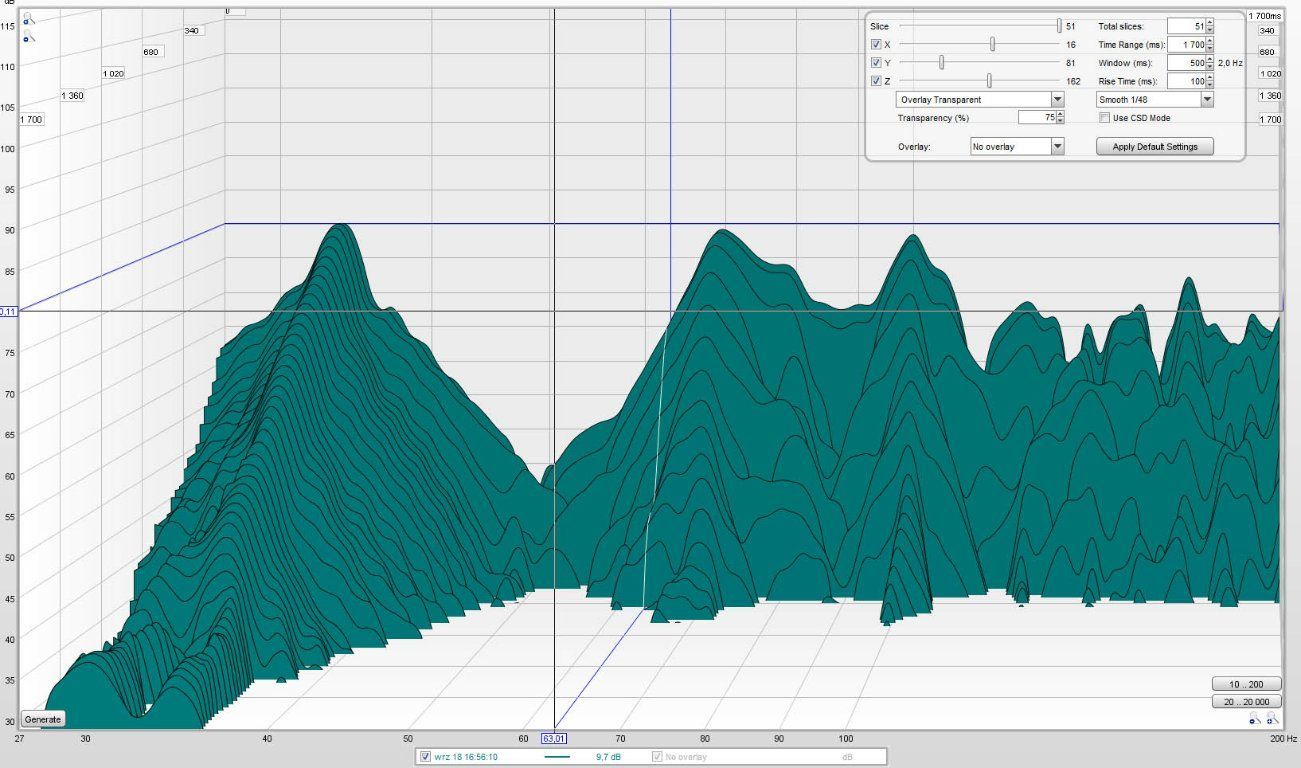Viewport: 1301px width, 768px height.
Task: Uncheck the Z axis checkbox
Action: tap(876, 81)
